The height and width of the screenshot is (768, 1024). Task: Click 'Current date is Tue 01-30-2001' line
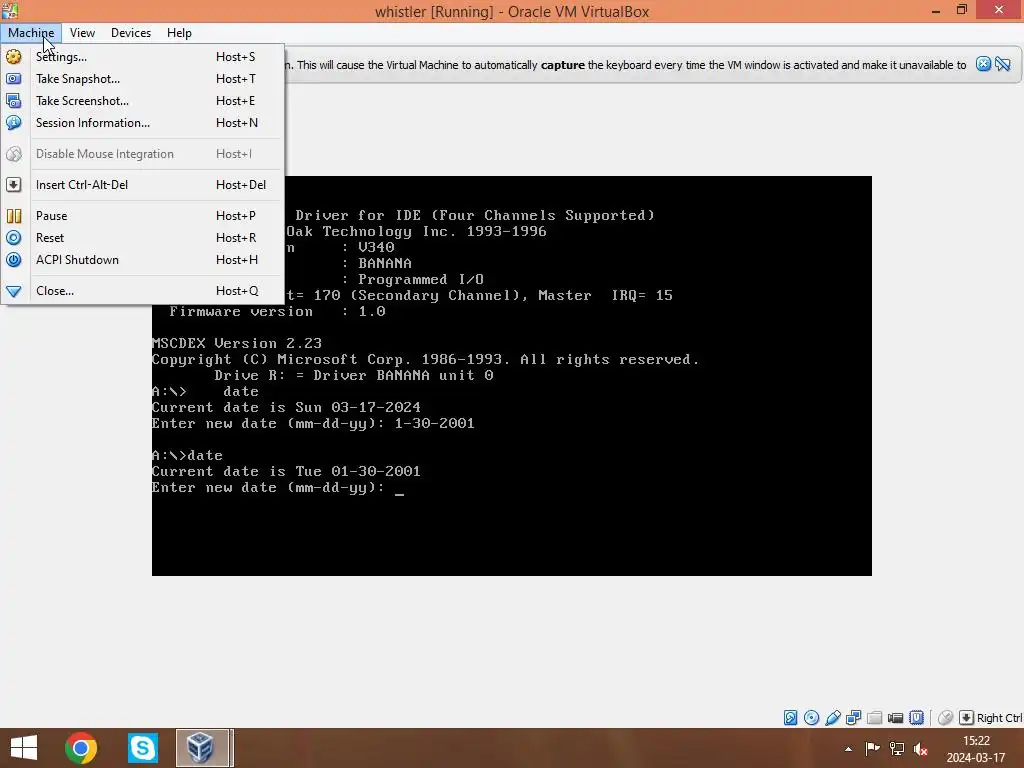tap(286, 472)
